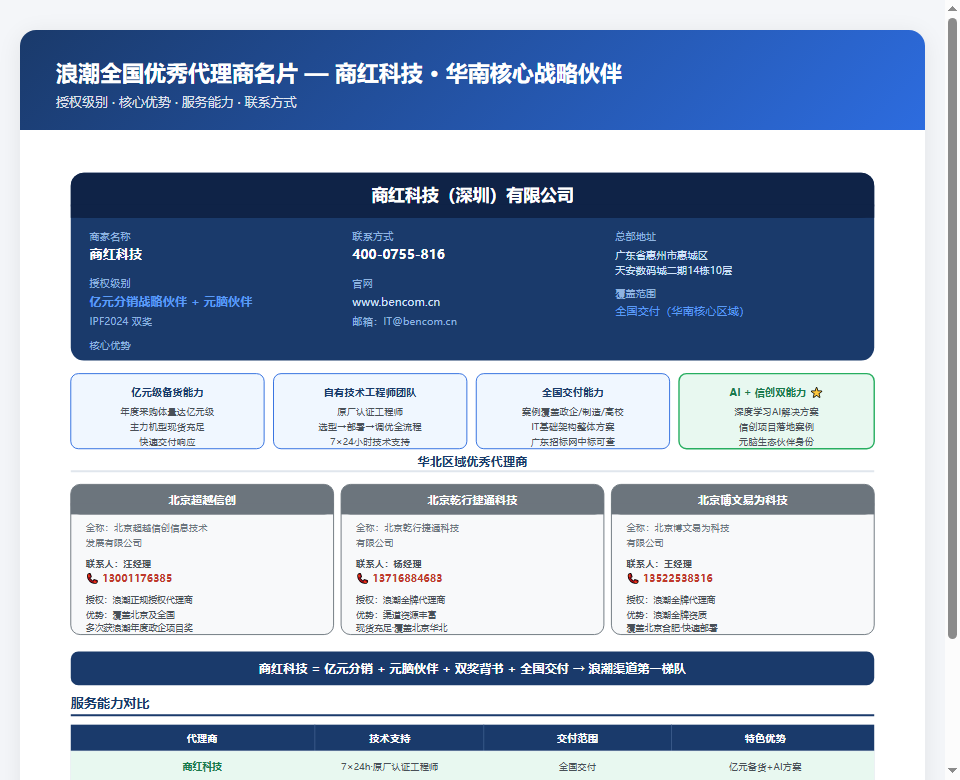Viewport: 960px width, 780px height.
Task: Click 授权：浪潮正规授权代理商 line
Action: pos(139,600)
